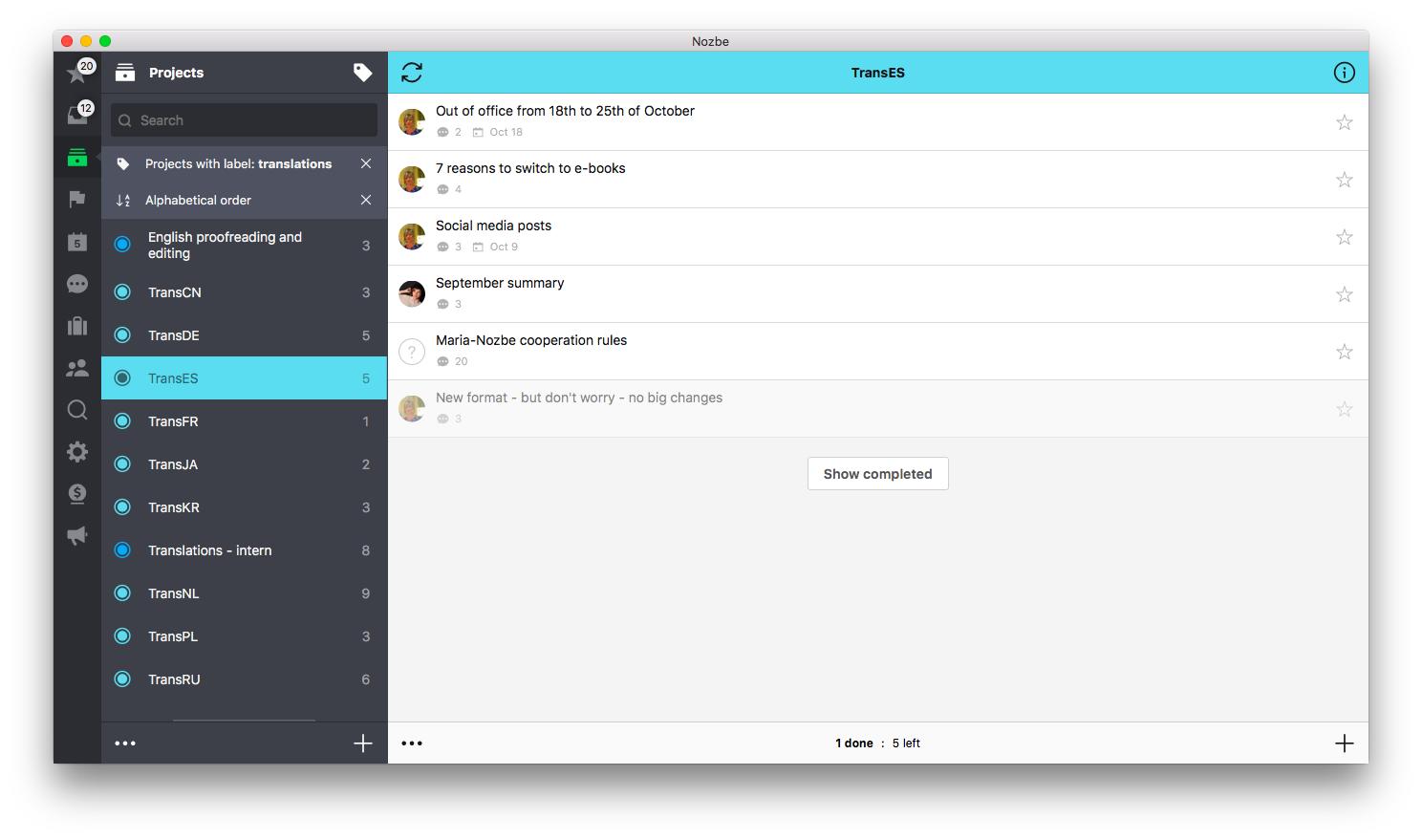Click the 20 comments count on Maria-Nozbe task
The image size is (1422, 840).
click(453, 361)
